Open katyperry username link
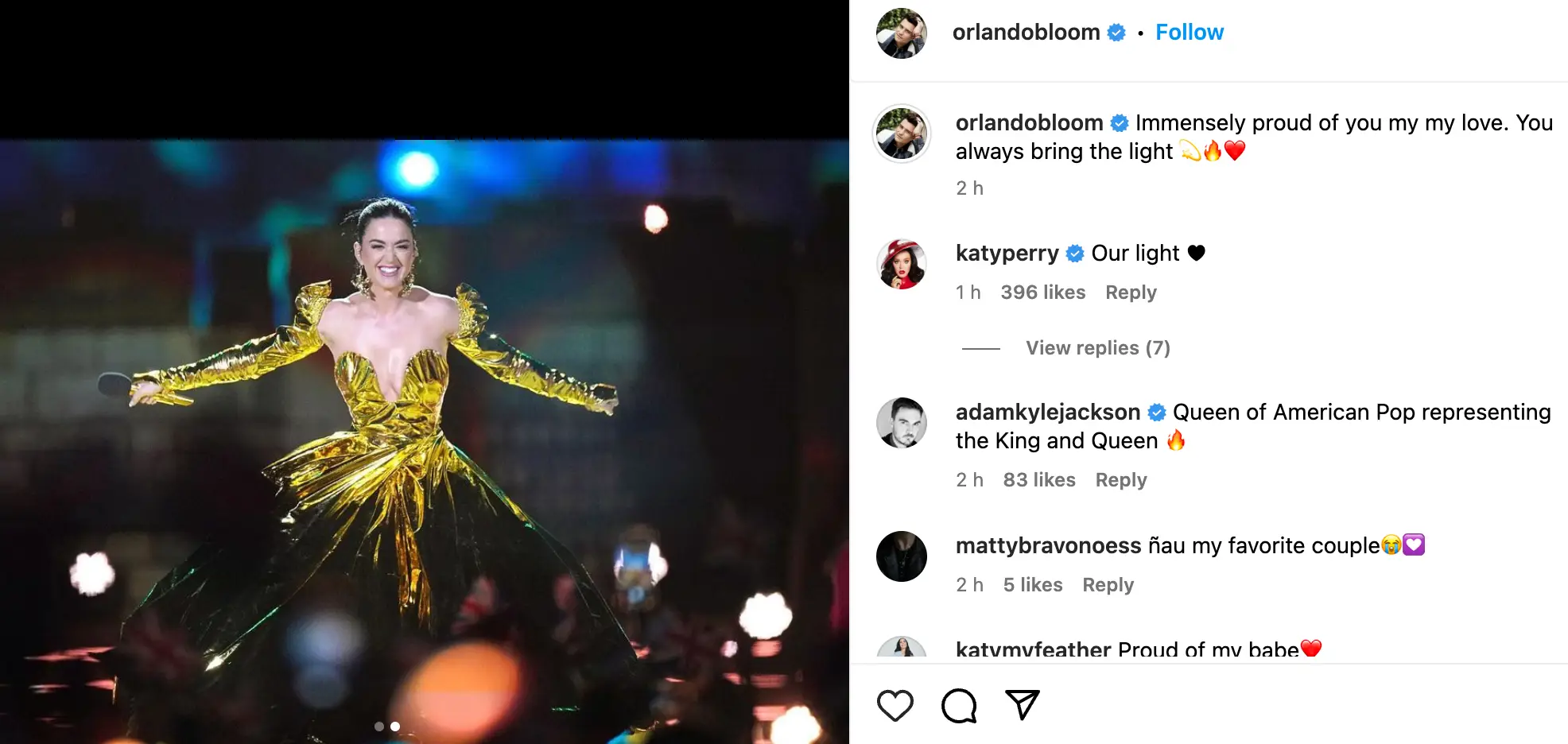This screenshot has width=1568, height=744. [1007, 254]
